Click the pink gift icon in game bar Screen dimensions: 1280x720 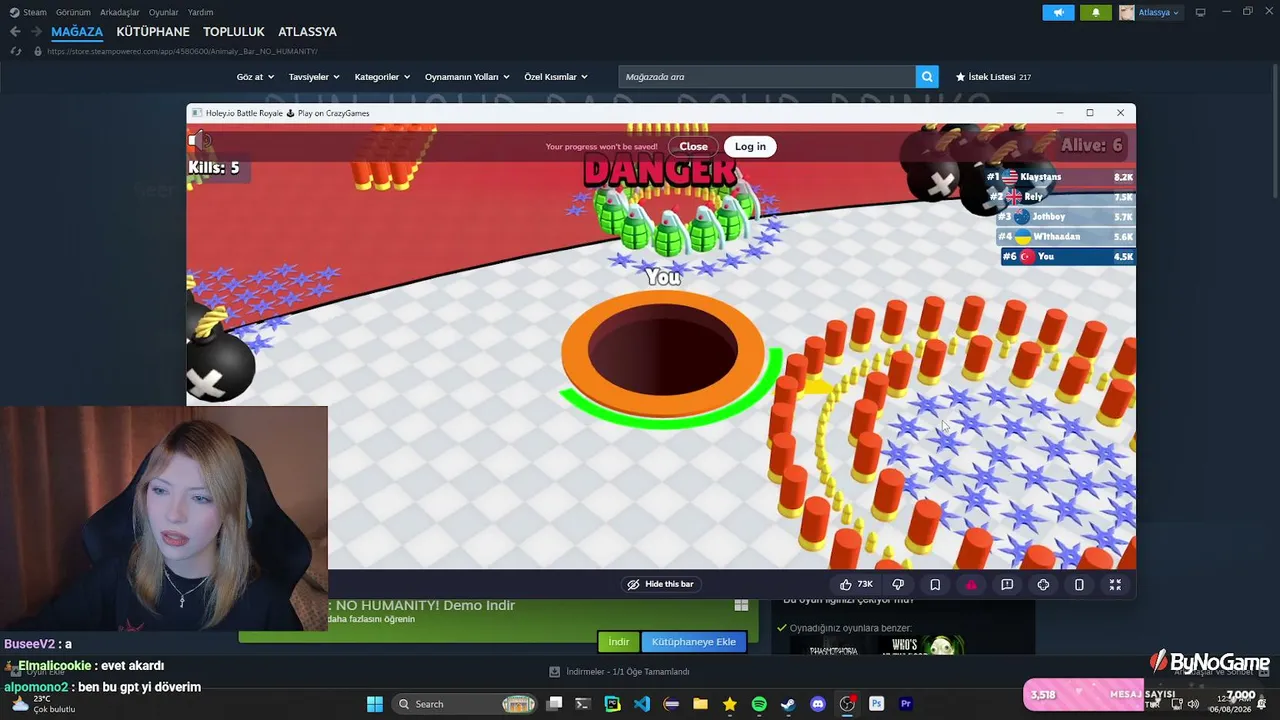971,584
